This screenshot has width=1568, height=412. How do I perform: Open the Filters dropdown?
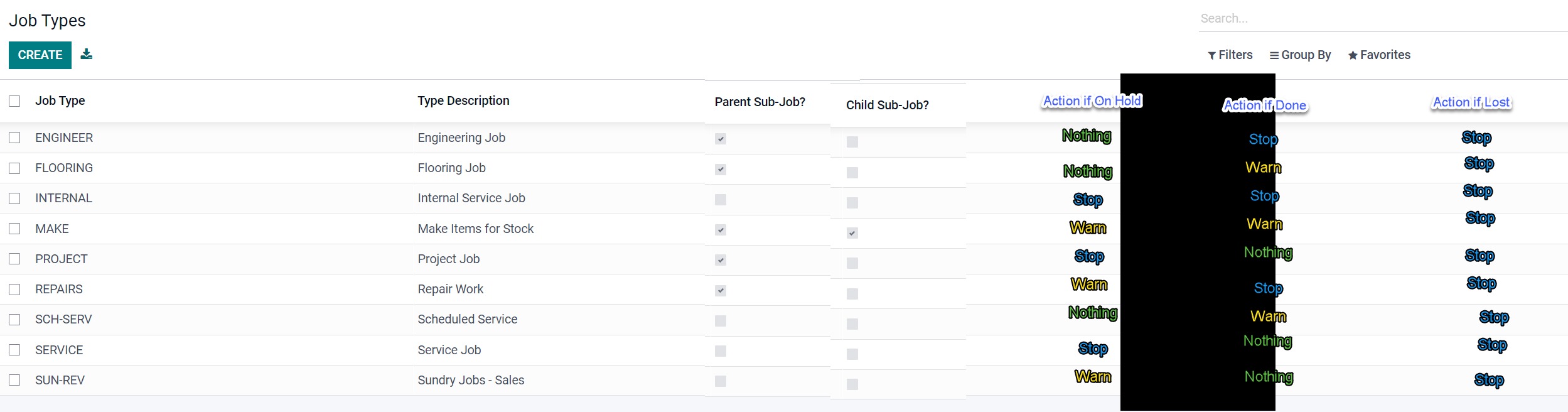(1230, 55)
